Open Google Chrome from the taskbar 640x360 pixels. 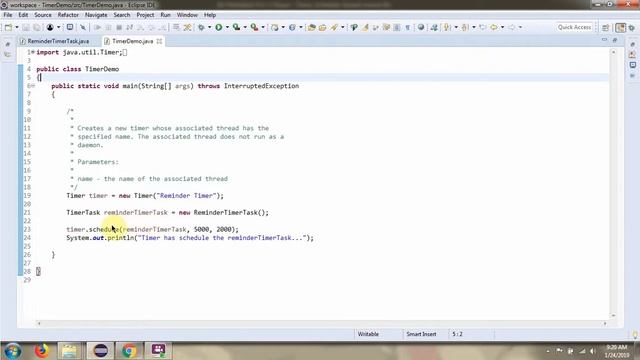[x=129, y=351]
